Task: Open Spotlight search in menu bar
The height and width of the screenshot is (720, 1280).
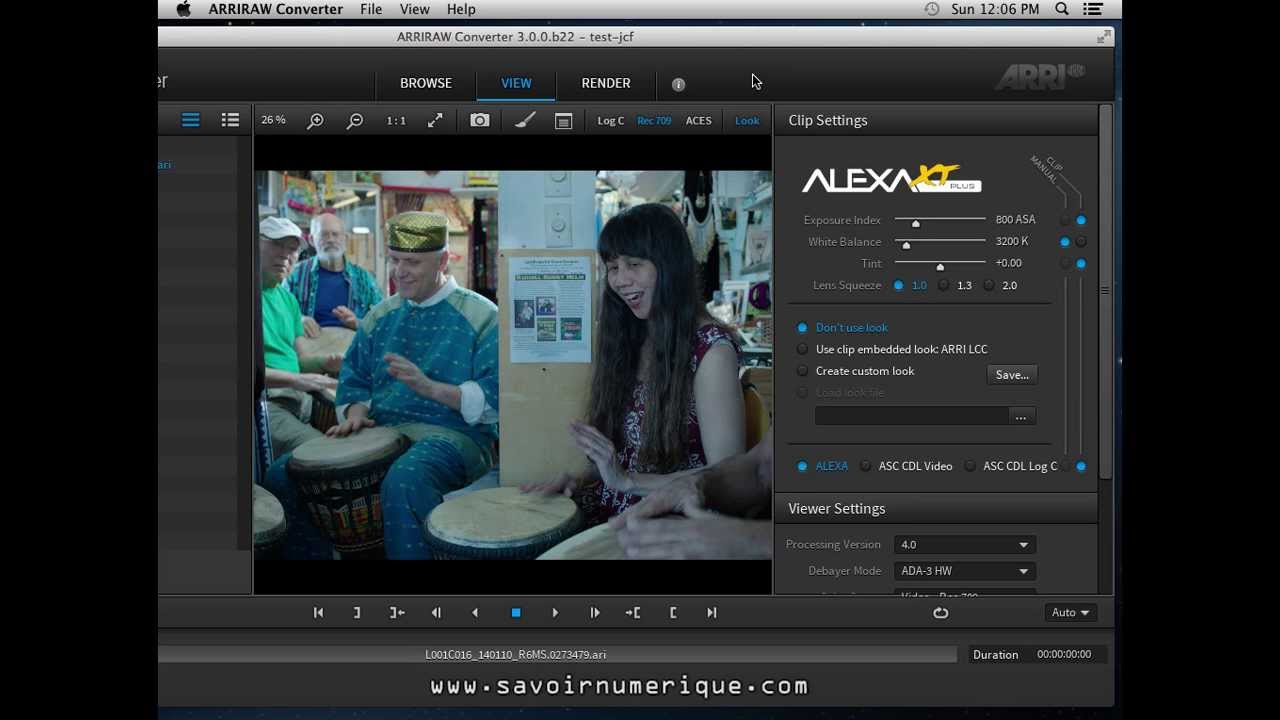Action: tap(1062, 9)
